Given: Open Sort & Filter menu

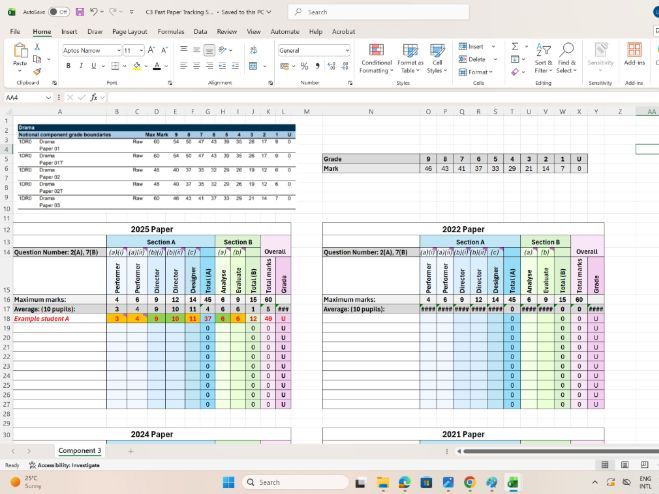Looking at the screenshot, I should (543, 58).
